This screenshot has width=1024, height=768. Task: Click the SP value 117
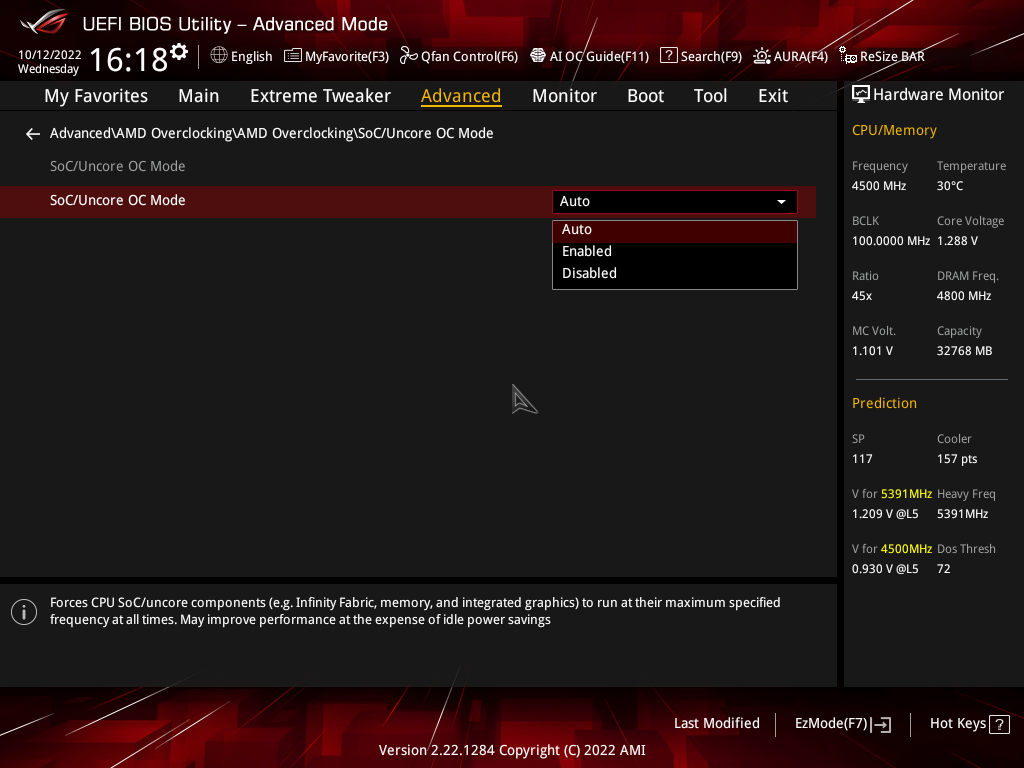[861, 459]
